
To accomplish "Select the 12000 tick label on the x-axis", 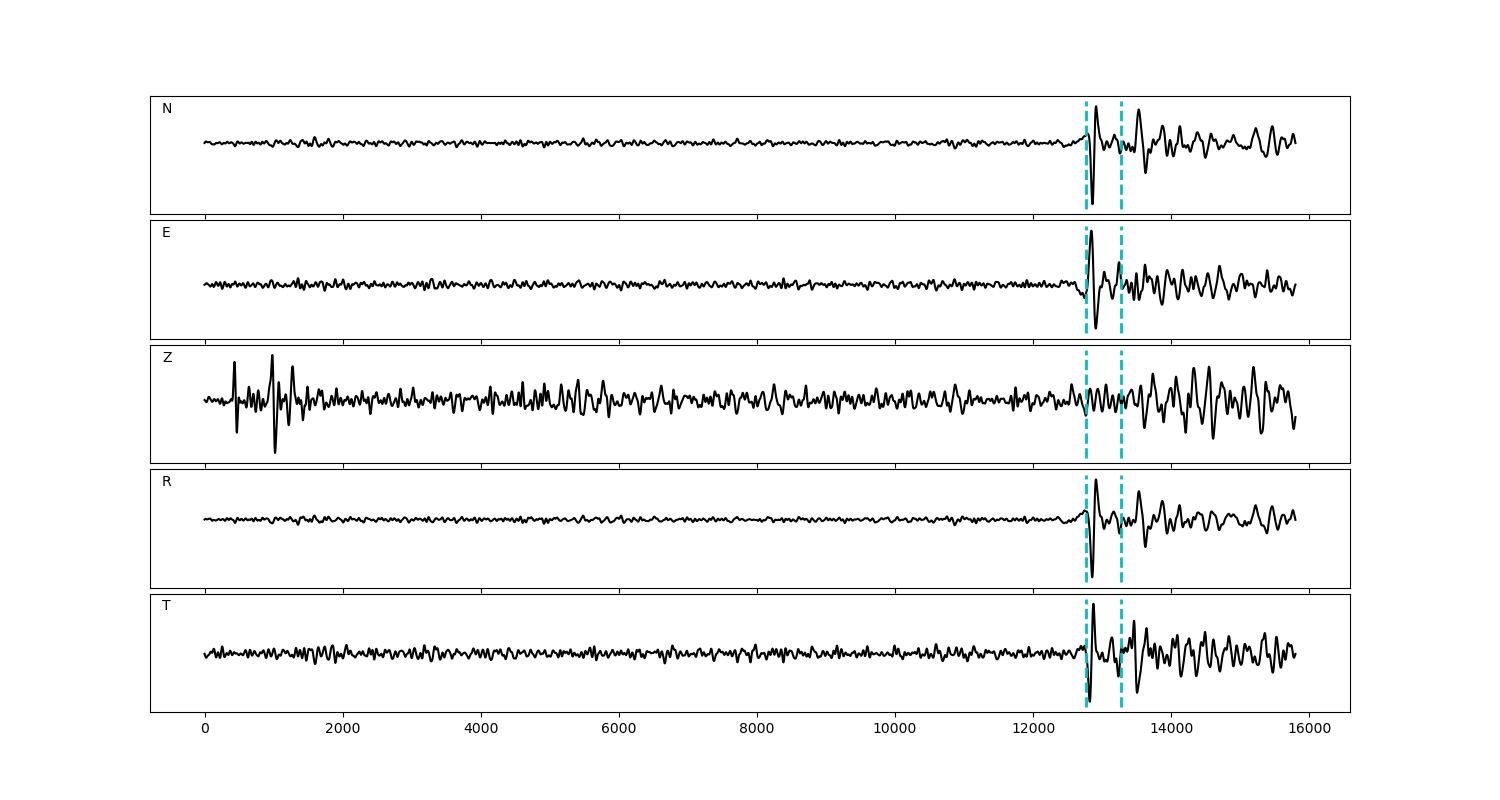I will tap(1033, 729).
